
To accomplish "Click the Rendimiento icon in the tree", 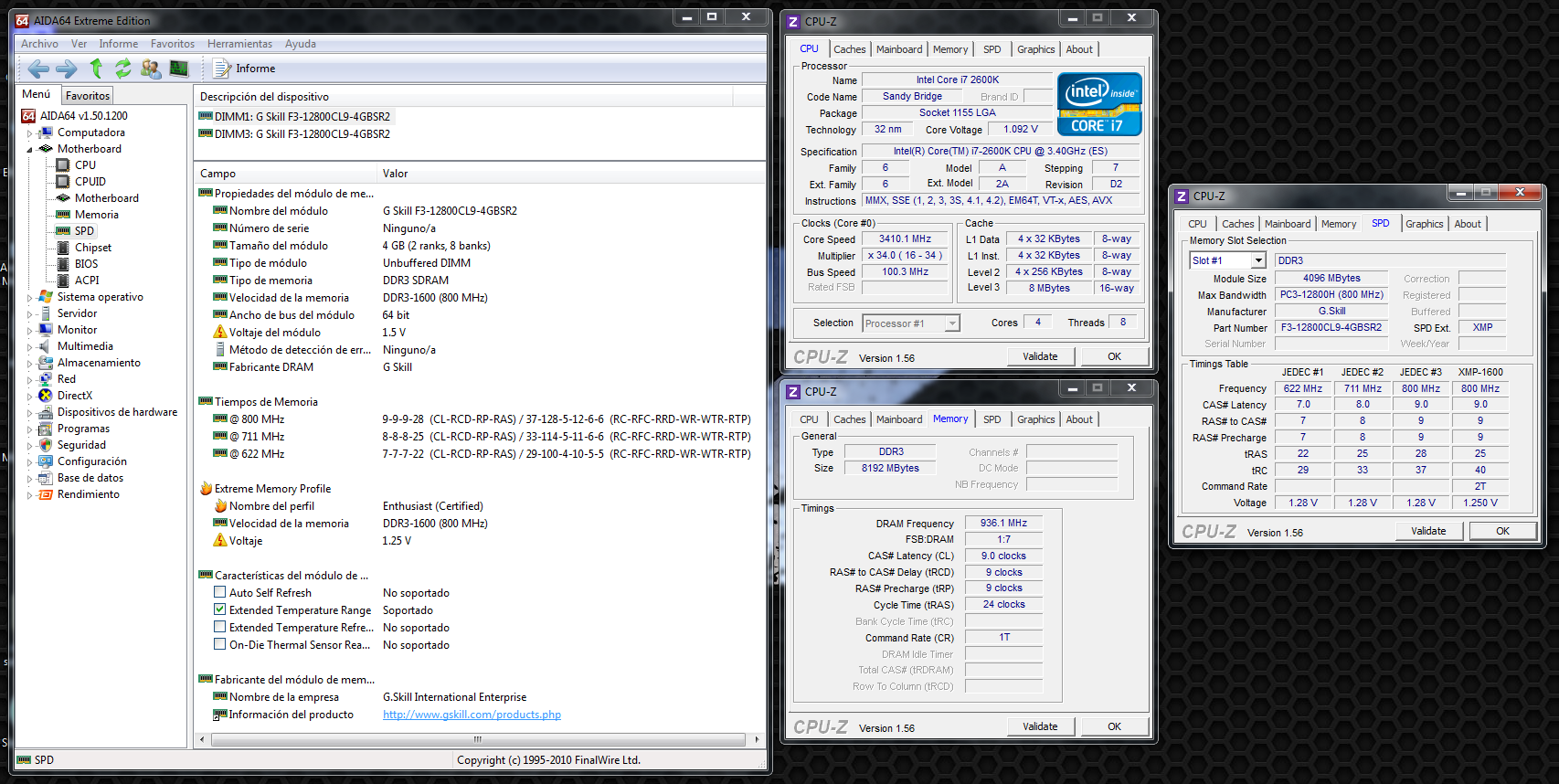I will (46, 494).
